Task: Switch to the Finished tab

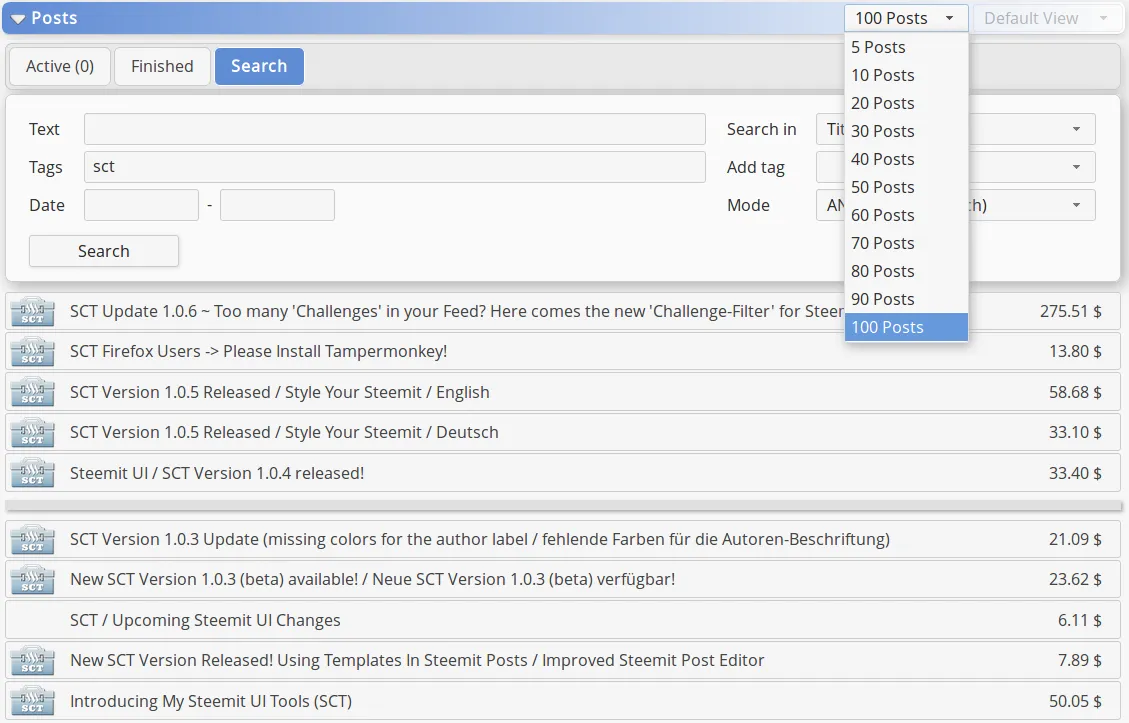Action: coord(162,66)
